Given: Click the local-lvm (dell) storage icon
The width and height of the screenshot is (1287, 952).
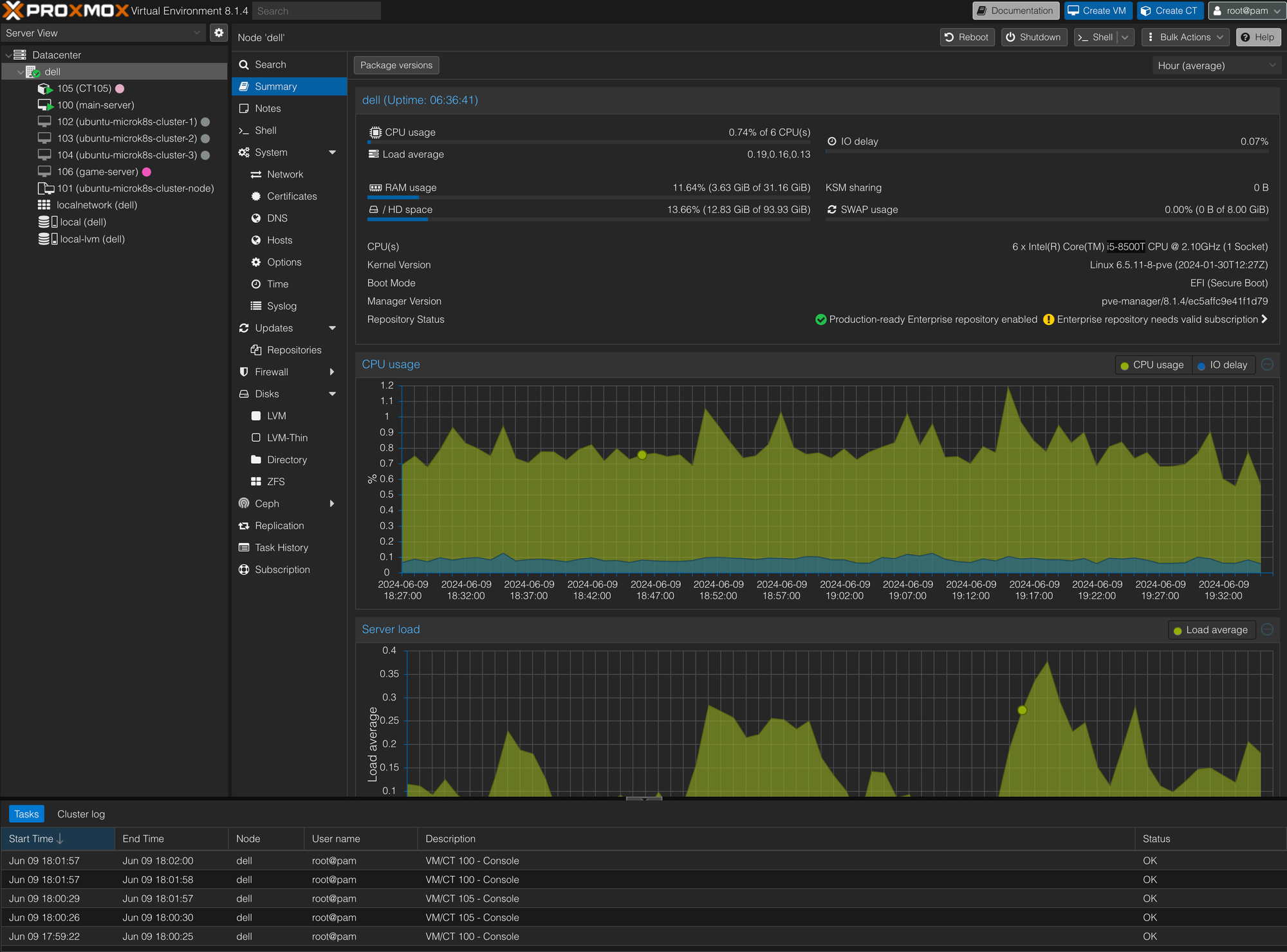Looking at the screenshot, I should [48, 239].
